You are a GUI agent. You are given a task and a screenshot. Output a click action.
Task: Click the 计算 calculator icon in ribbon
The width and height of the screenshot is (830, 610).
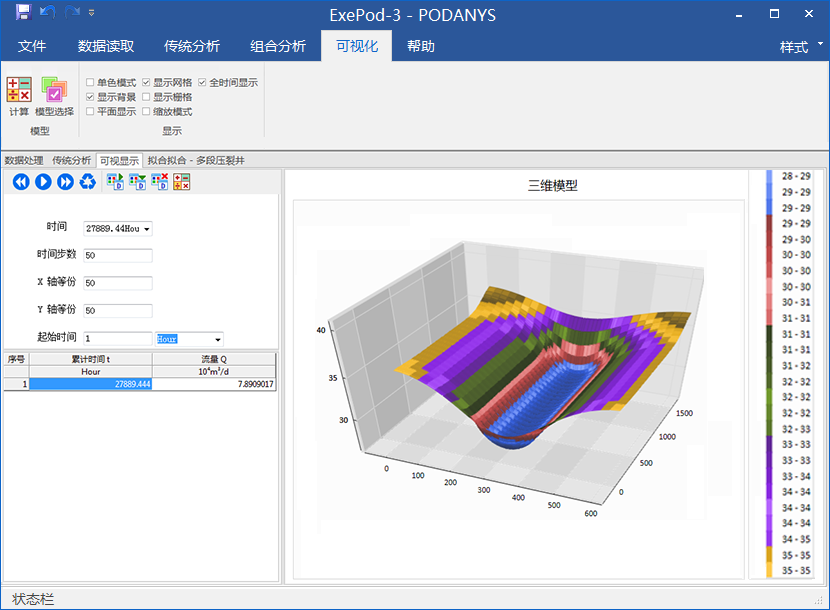pyautogui.click(x=19, y=90)
